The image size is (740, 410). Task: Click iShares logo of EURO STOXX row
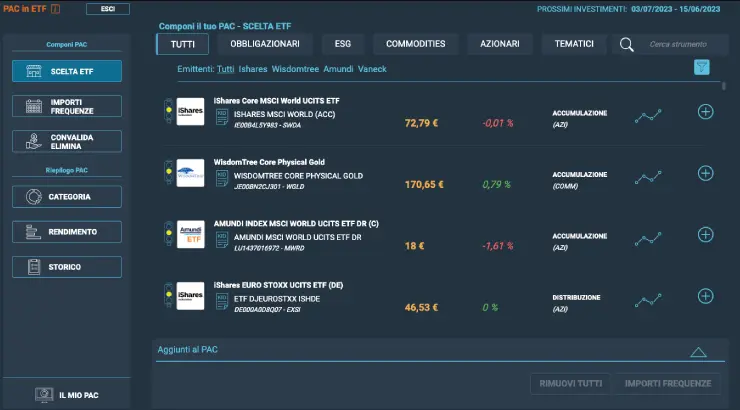coord(190,296)
